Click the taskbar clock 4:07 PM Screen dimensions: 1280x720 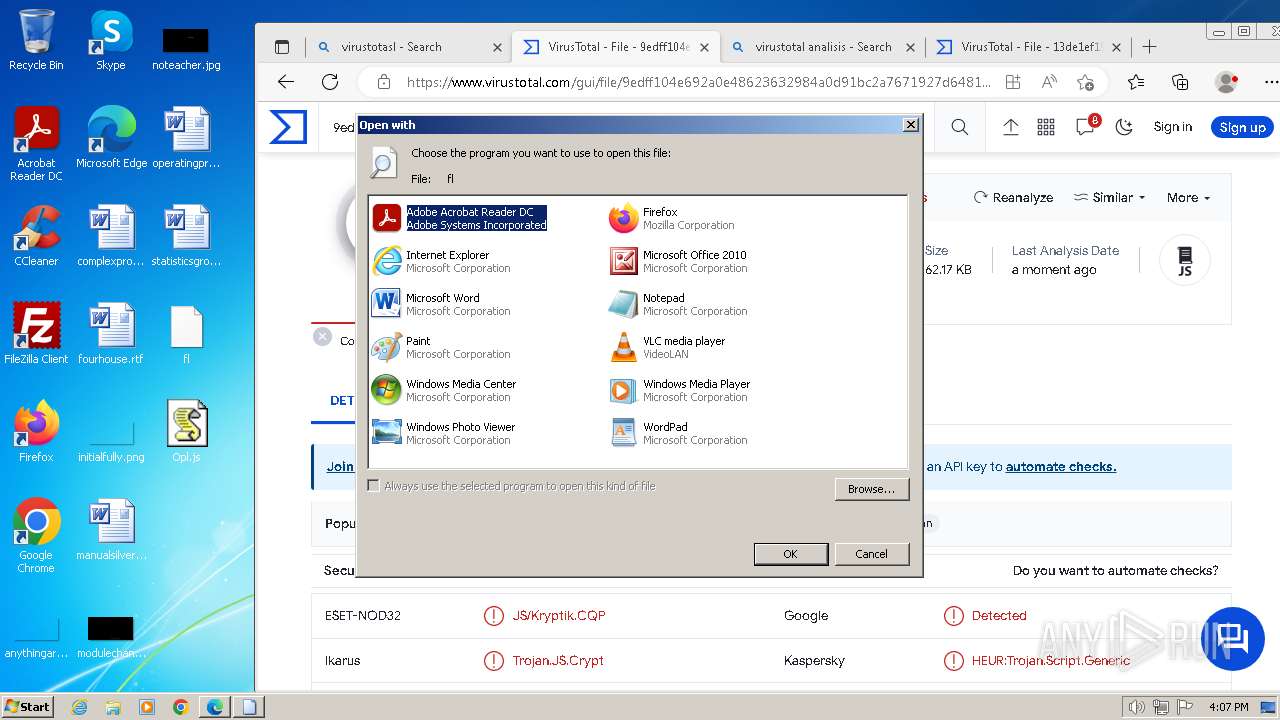(1228, 707)
